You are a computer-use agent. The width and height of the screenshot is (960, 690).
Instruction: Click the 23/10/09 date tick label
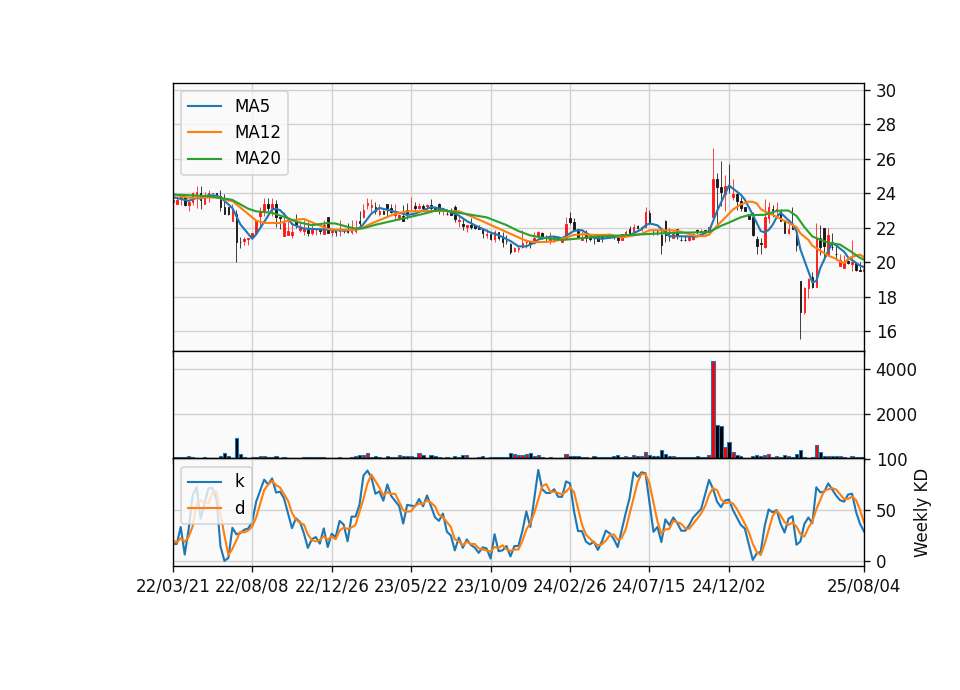[x=490, y=586]
